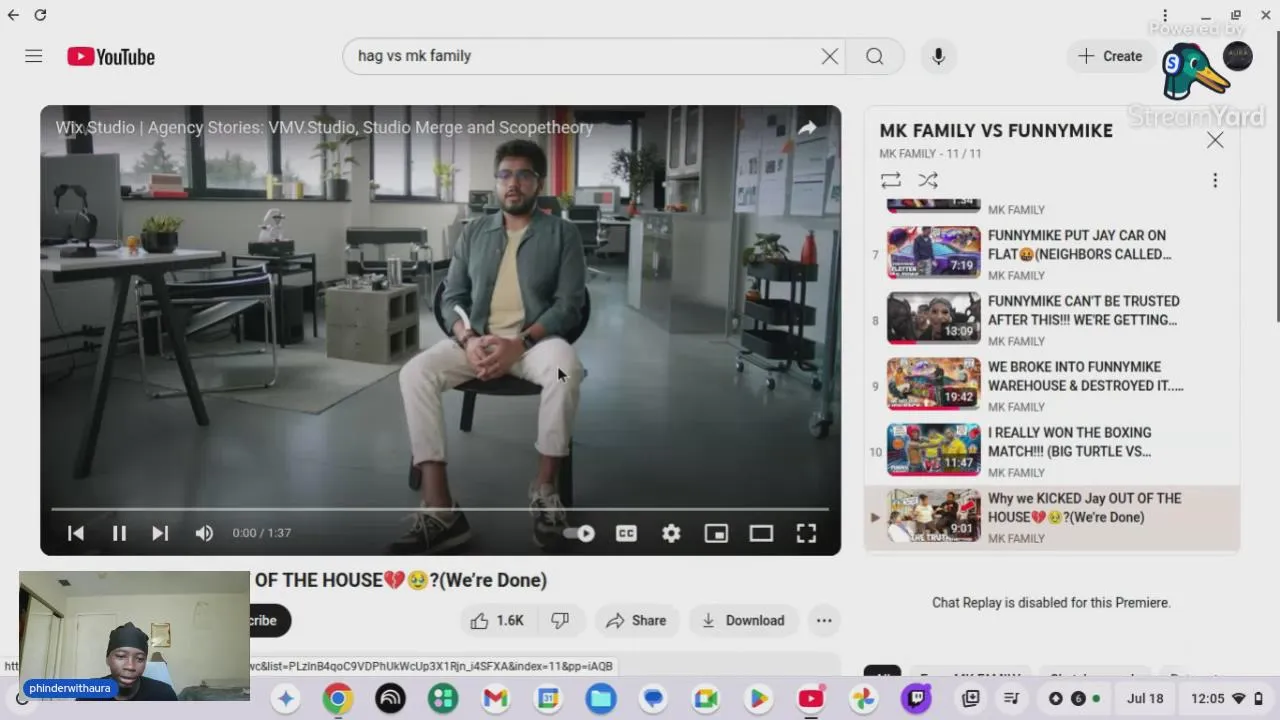Share the ad from video corner
Viewport: 1280px width, 720px height.
[807, 127]
